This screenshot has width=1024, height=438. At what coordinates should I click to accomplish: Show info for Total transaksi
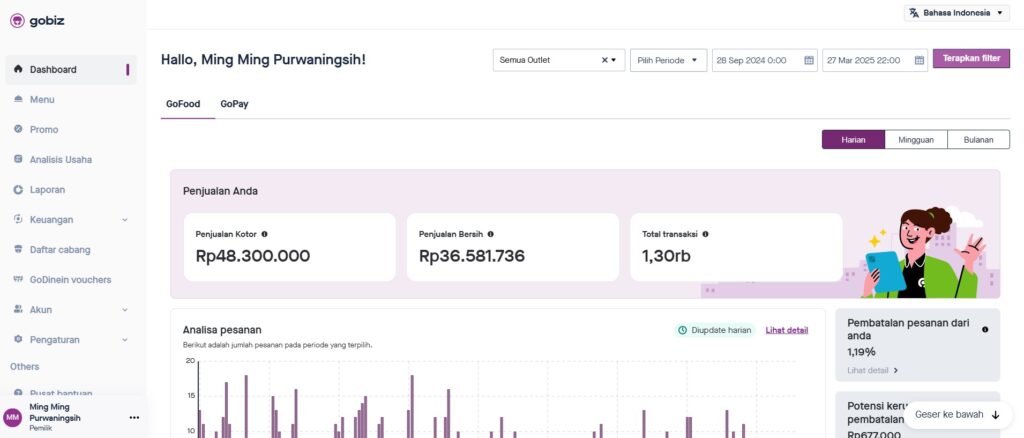click(x=705, y=234)
